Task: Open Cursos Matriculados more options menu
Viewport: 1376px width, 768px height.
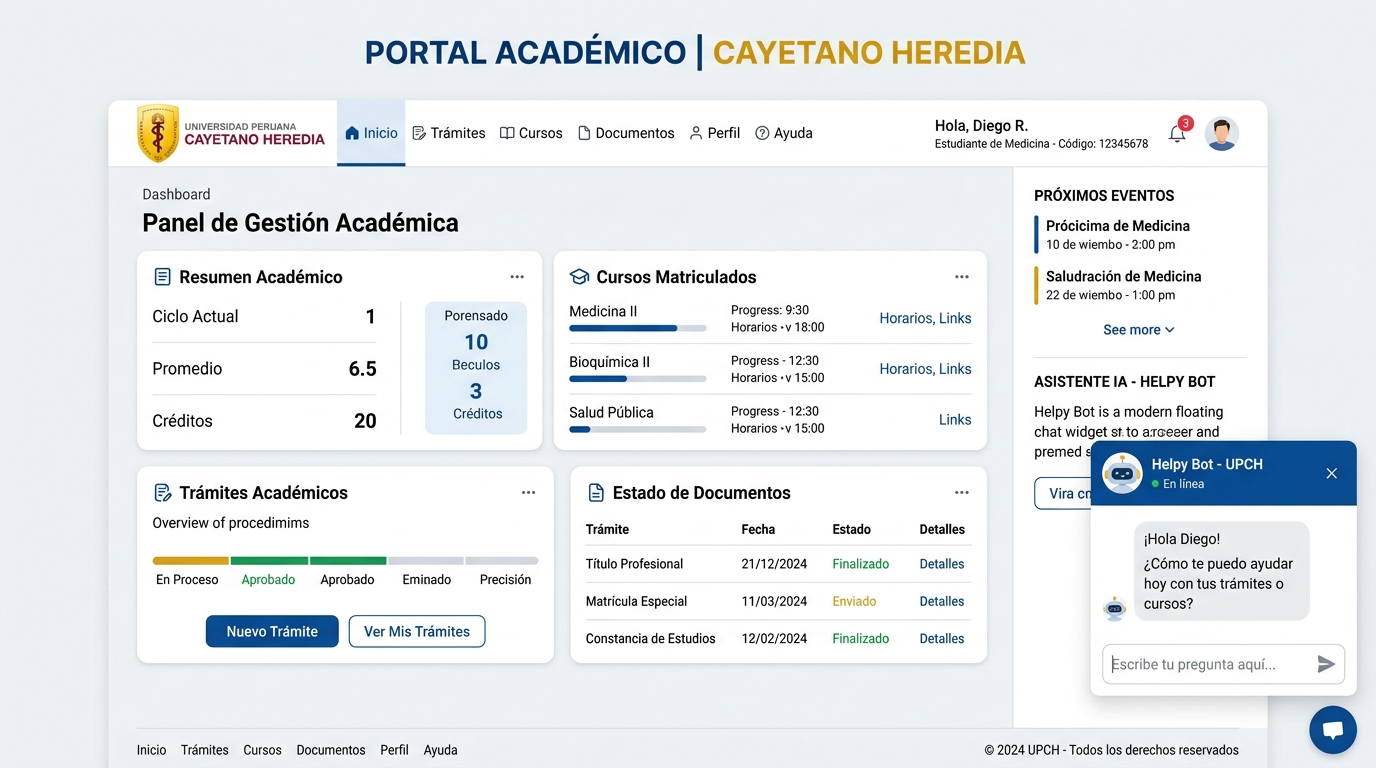Action: (962, 277)
